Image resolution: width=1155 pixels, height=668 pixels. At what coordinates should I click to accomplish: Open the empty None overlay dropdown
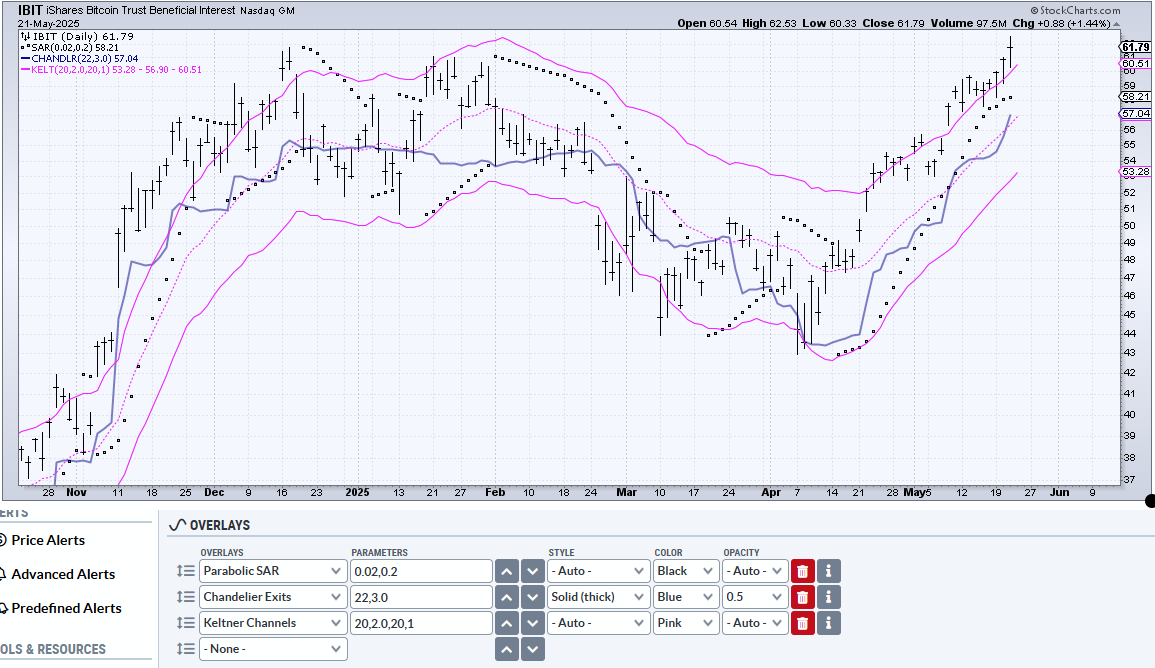[273, 649]
